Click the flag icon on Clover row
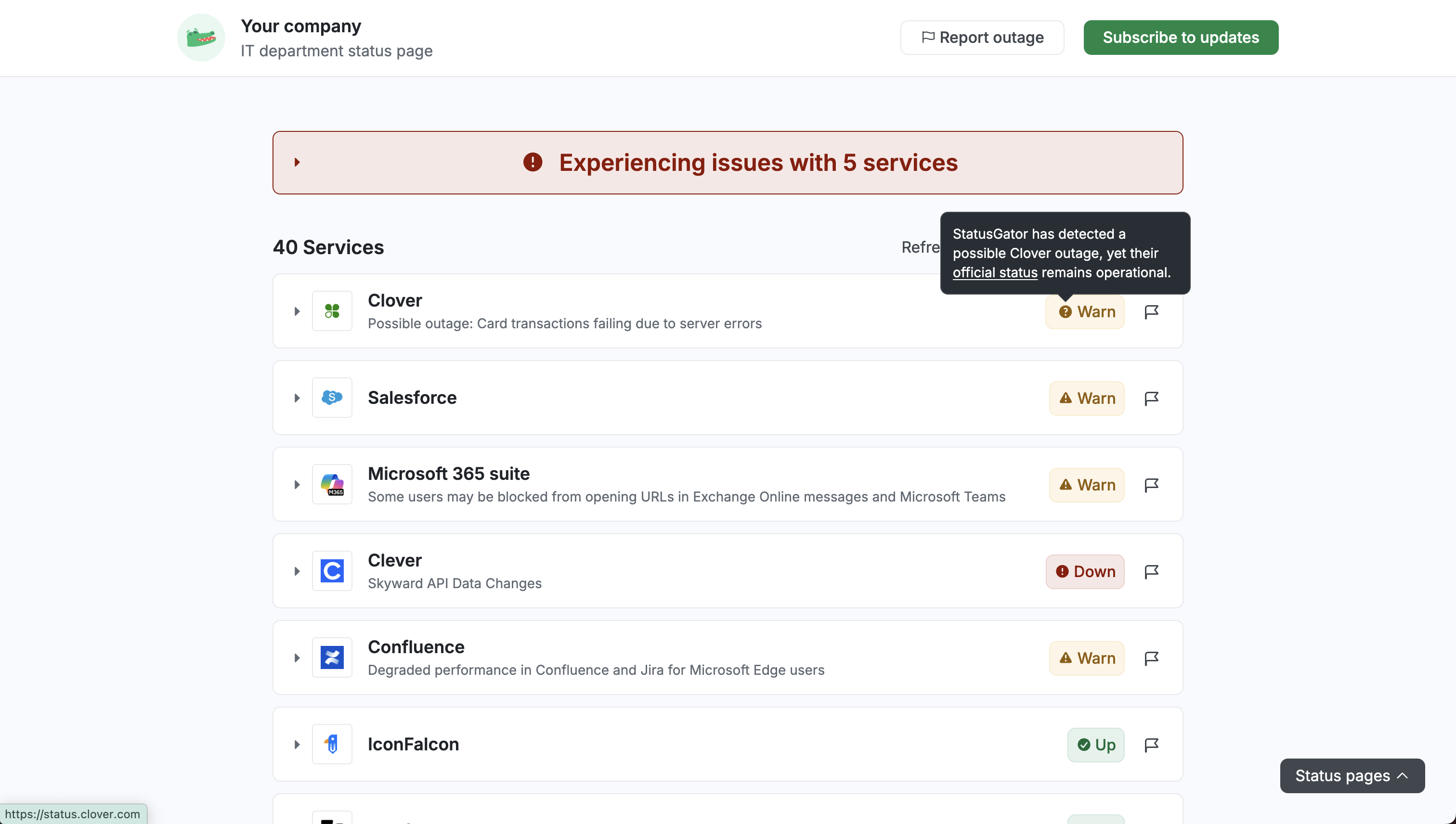This screenshot has height=824, width=1456. pos(1151,312)
